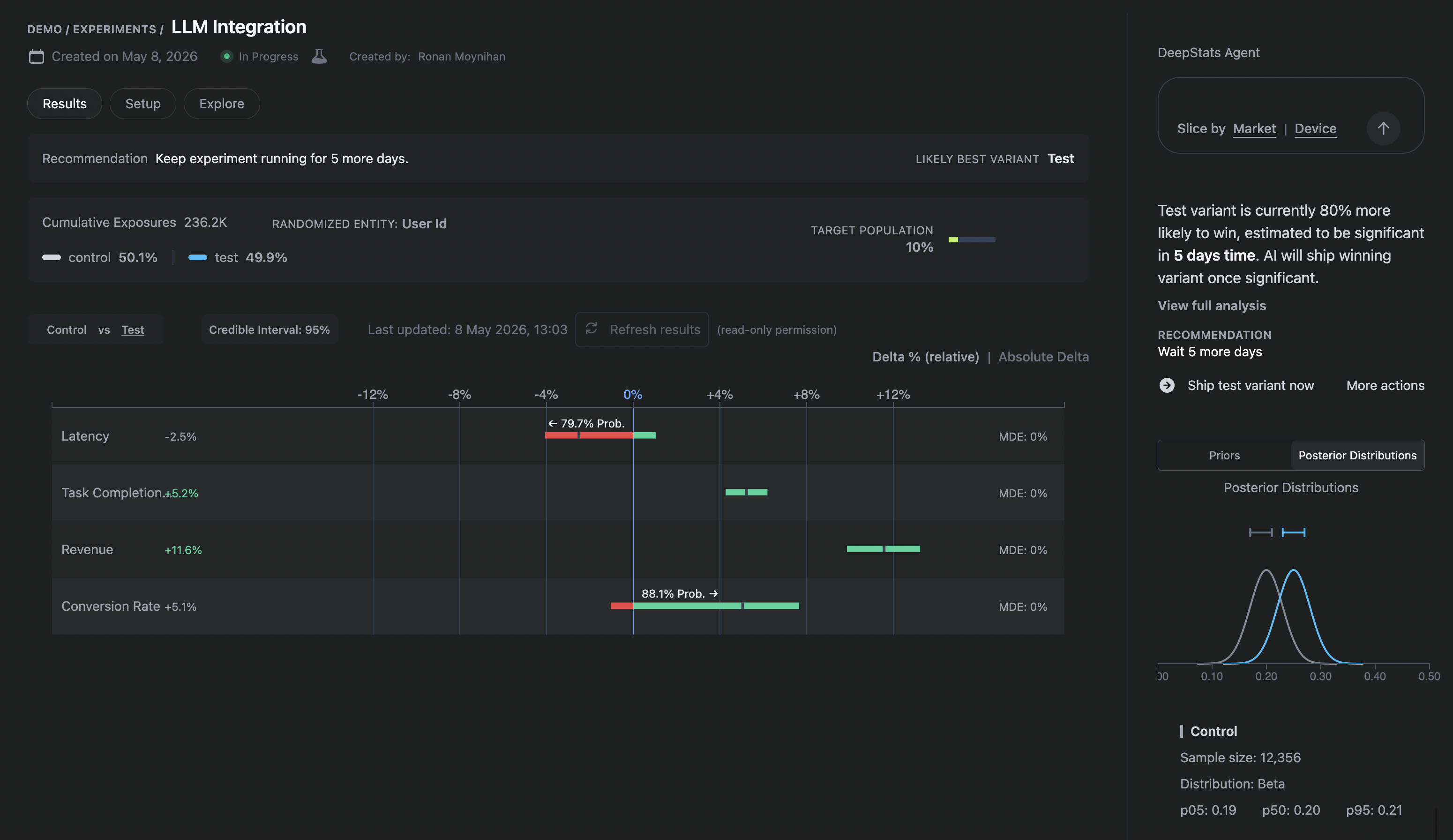
Task: Select Test in the comparison selector
Action: coord(133,330)
